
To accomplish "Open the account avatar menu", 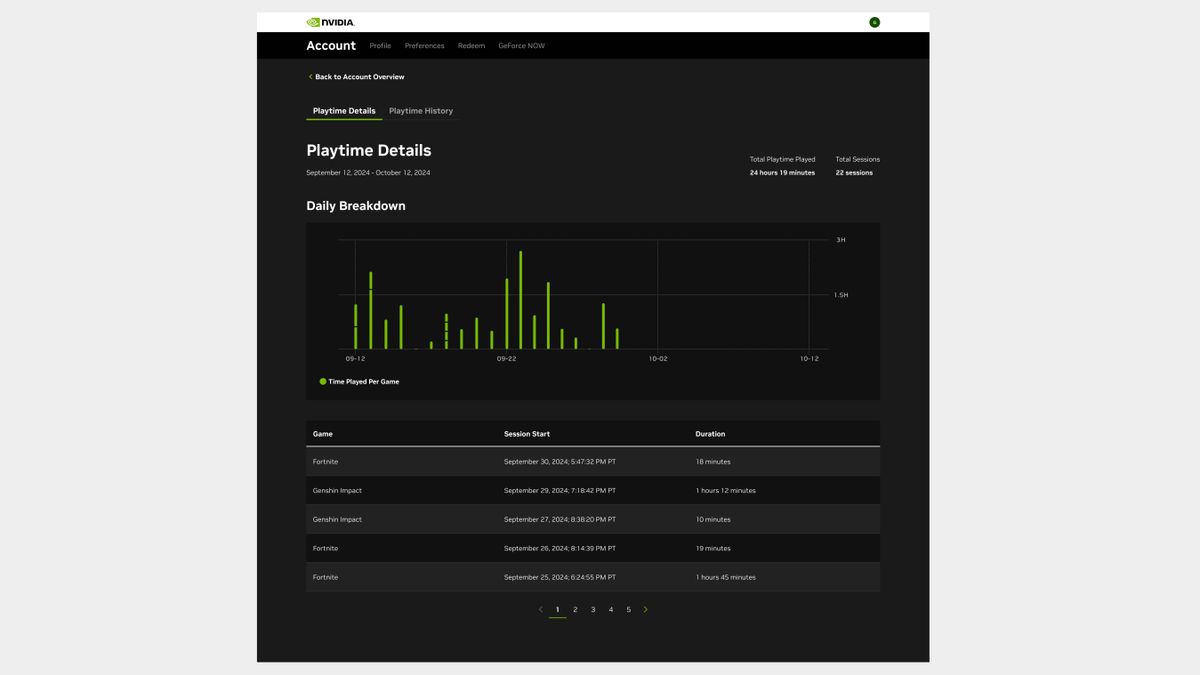I will [875, 21].
